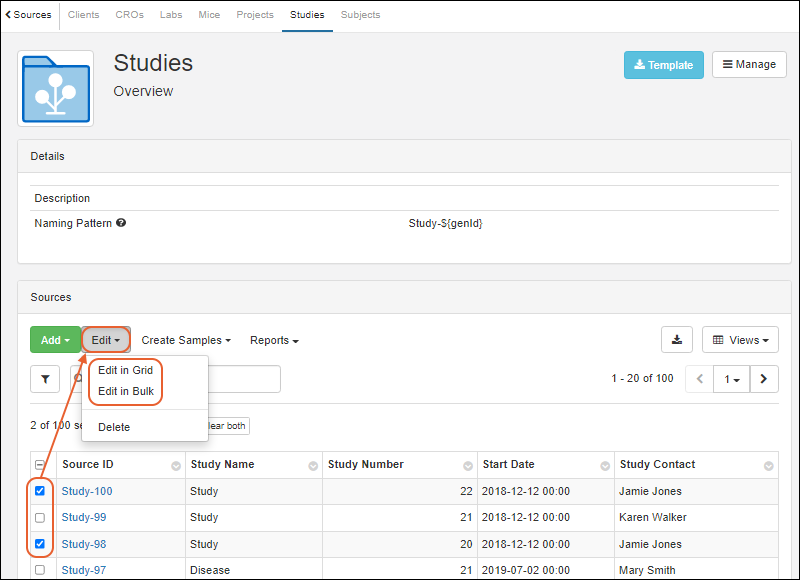Open the Create Samples dropdown
Viewport: 800px width, 580px height.
(x=186, y=340)
